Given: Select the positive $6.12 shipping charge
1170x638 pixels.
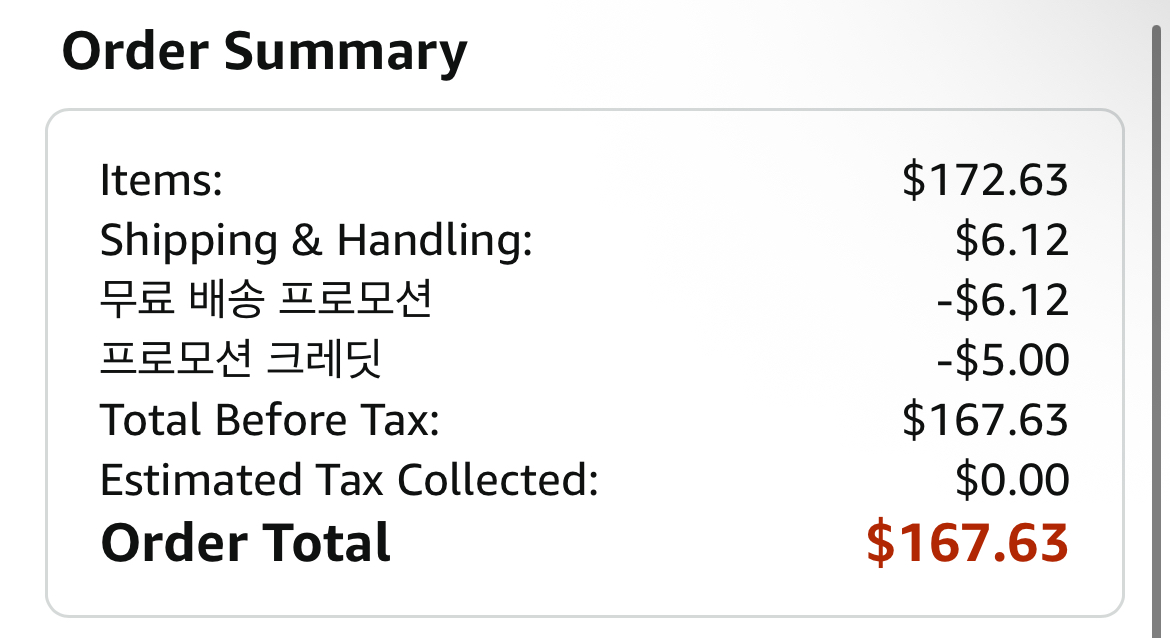Looking at the screenshot, I should click(x=1012, y=241).
